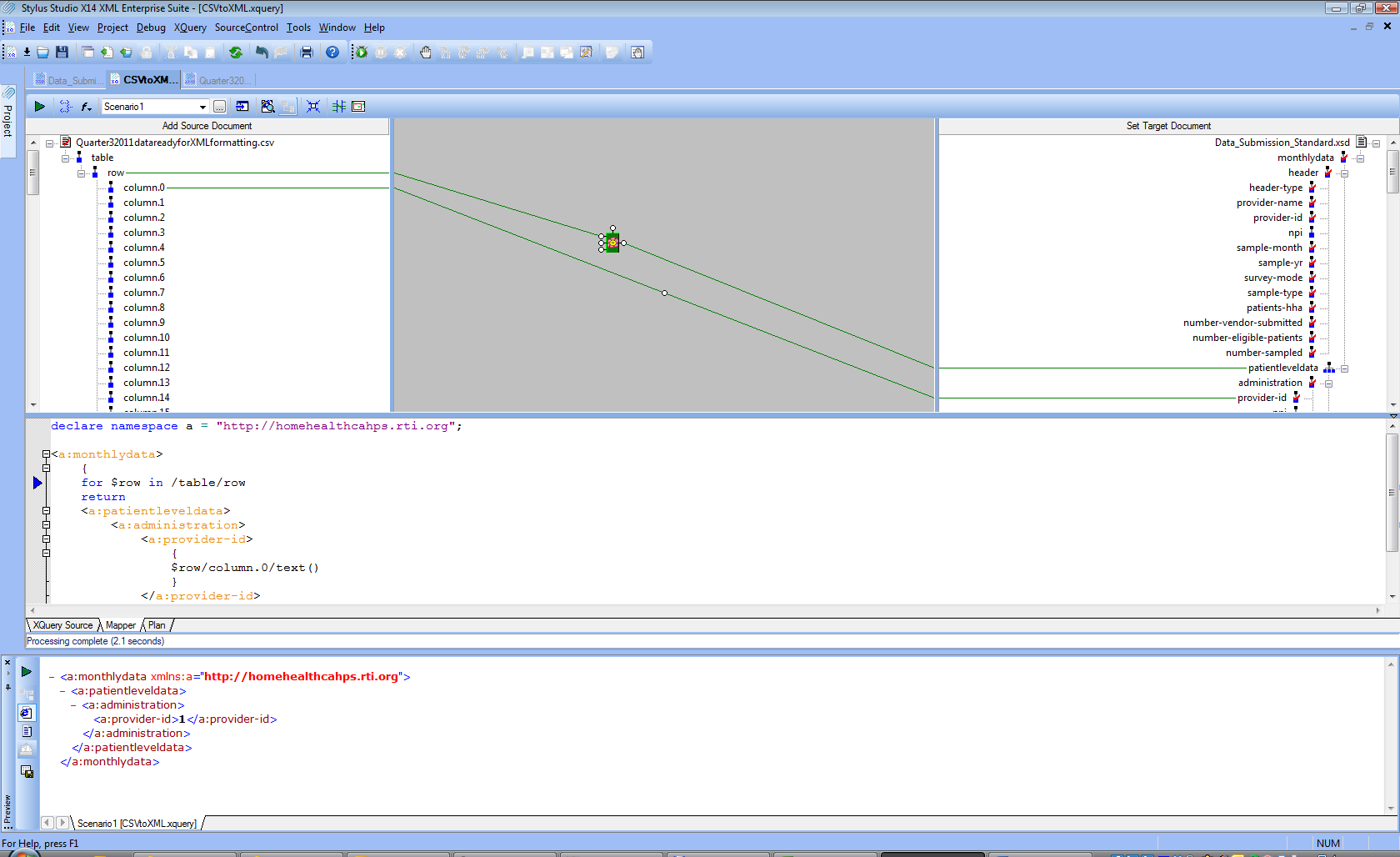Run the XQuery with the green play button

click(x=39, y=107)
